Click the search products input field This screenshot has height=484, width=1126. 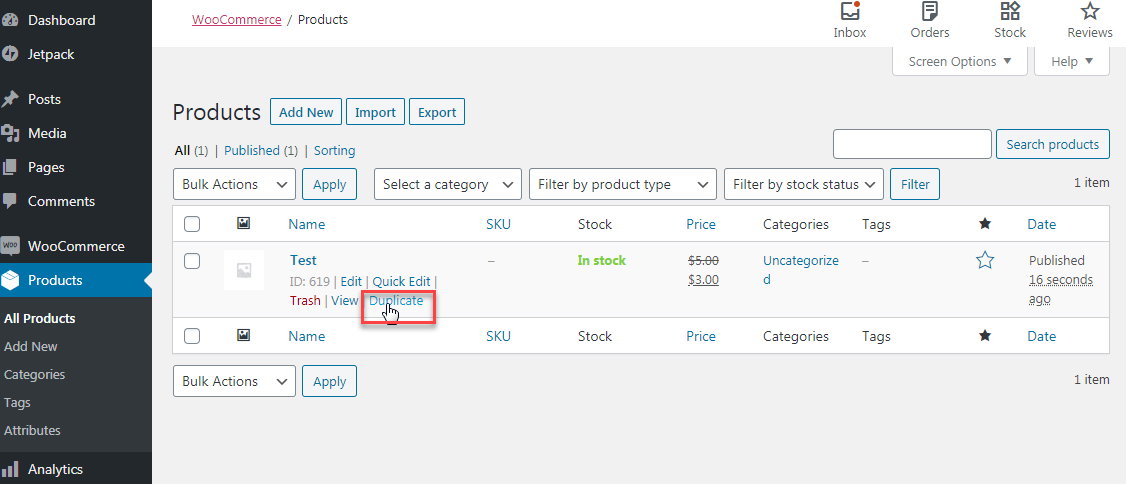pos(912,144)
